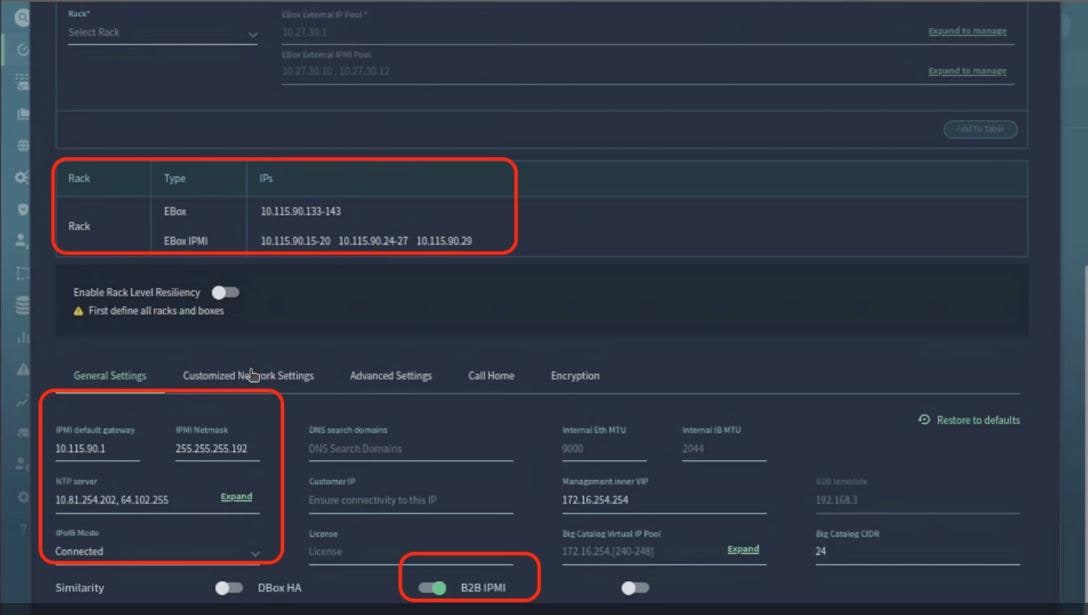
Task: Enable the Similarity toggle
Action: [228, 588]
